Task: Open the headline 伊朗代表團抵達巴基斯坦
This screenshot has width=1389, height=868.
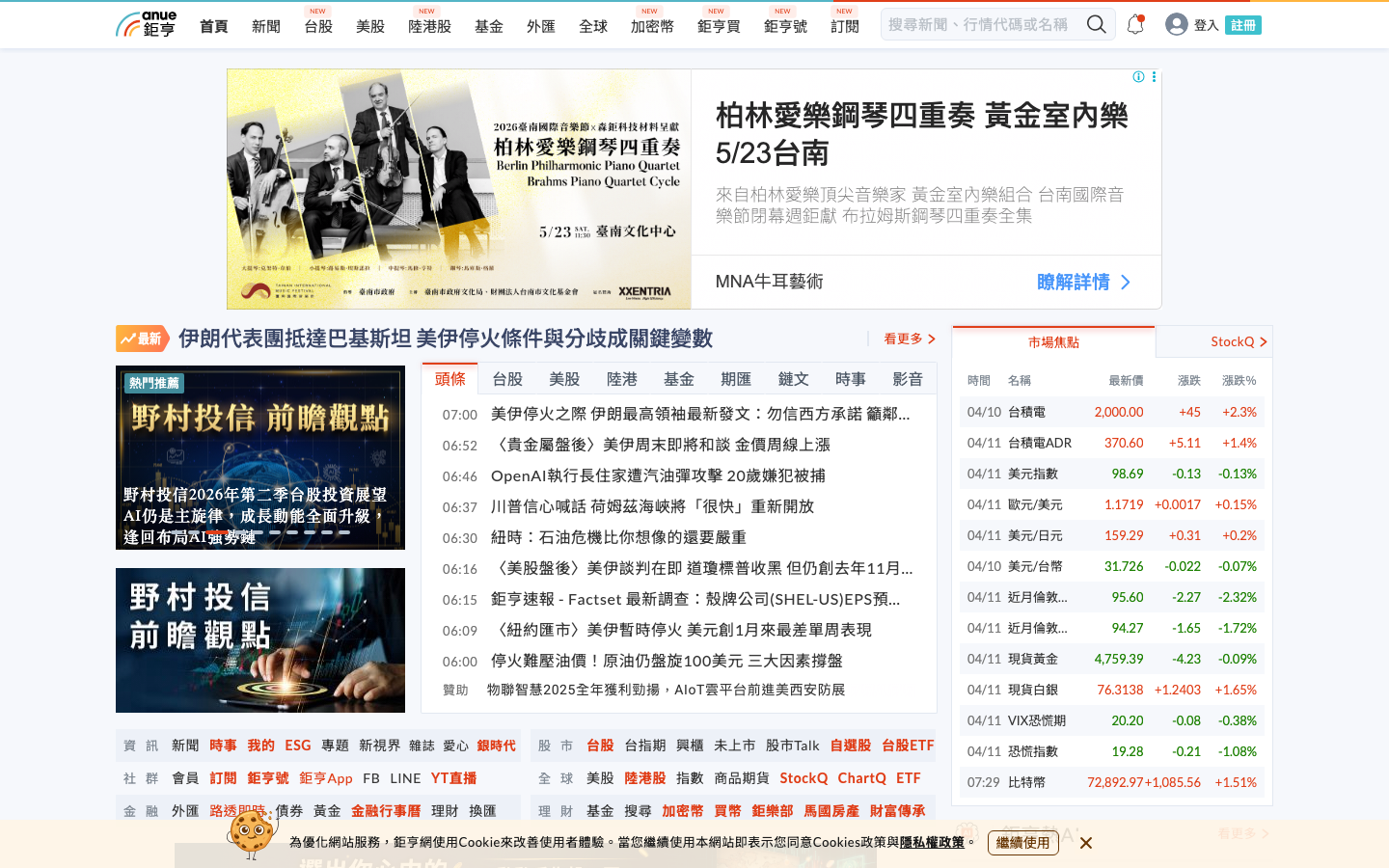Action: coord(446,339)
